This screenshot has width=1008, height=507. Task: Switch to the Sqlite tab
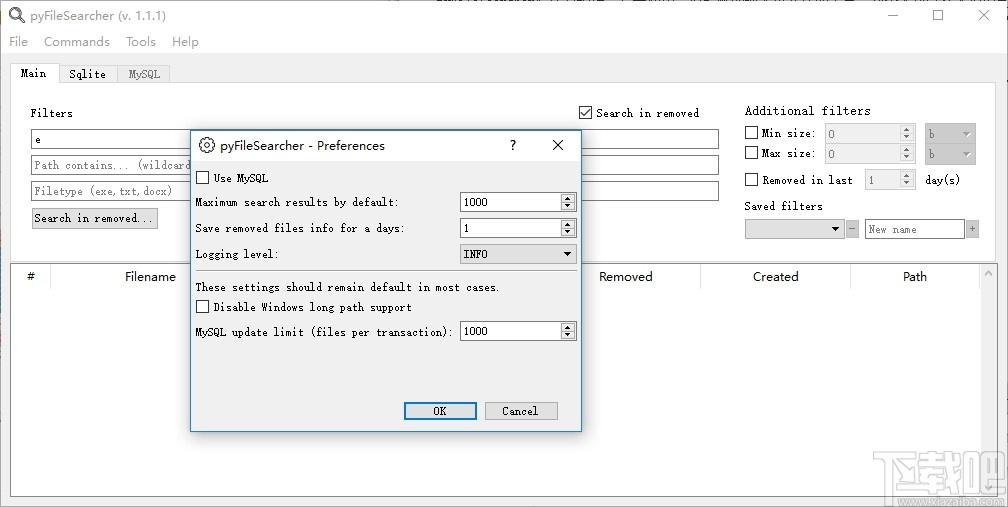[x=87, y=74]
